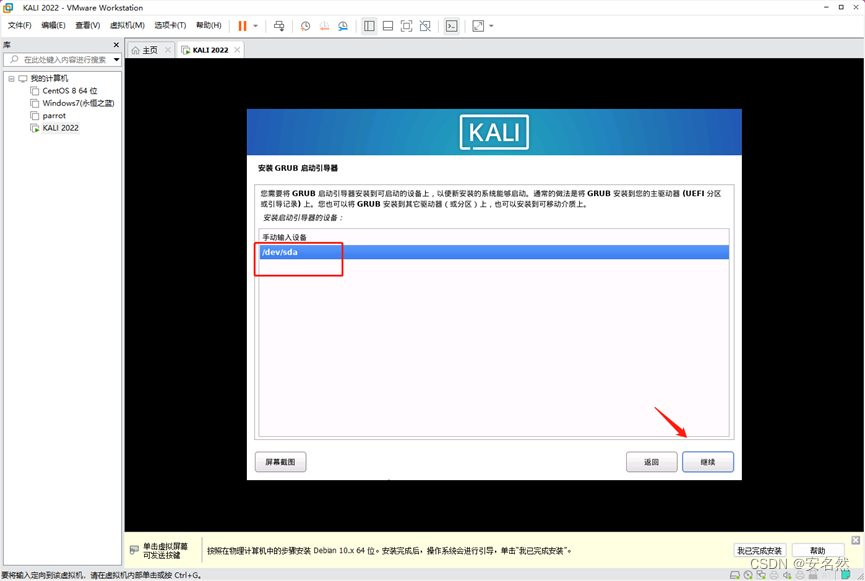Select parrot virtual machine in library
865x581 pixels.
tap(54, 115)
